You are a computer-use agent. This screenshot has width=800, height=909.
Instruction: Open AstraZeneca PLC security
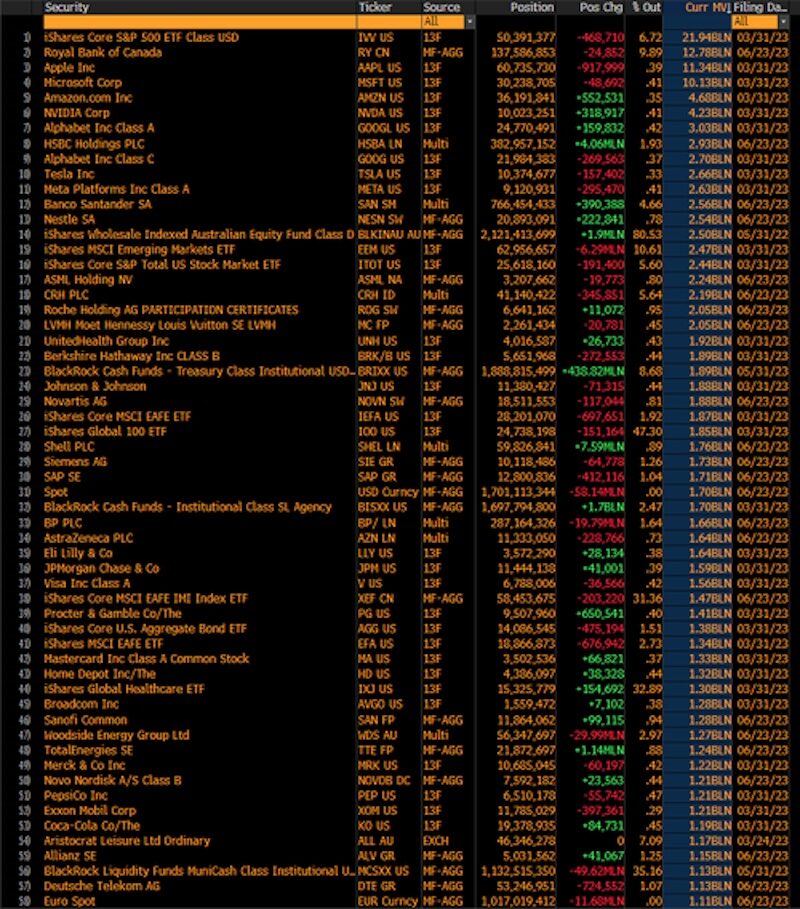click(x=88, y=537)
